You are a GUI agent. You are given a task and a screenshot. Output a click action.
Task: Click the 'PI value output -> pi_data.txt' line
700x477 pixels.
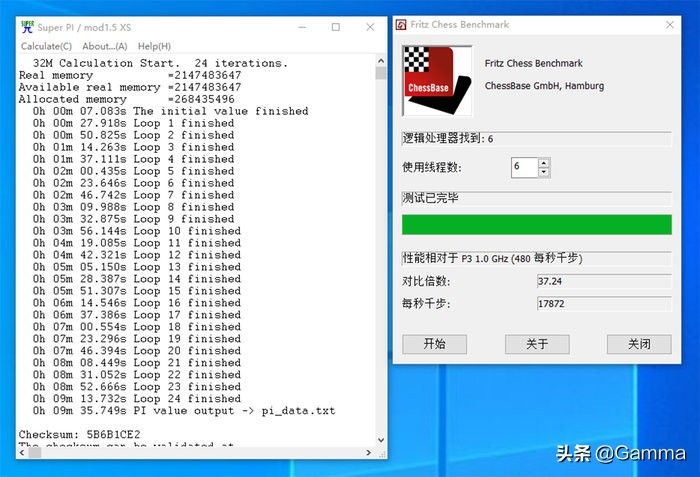point(183,410)
